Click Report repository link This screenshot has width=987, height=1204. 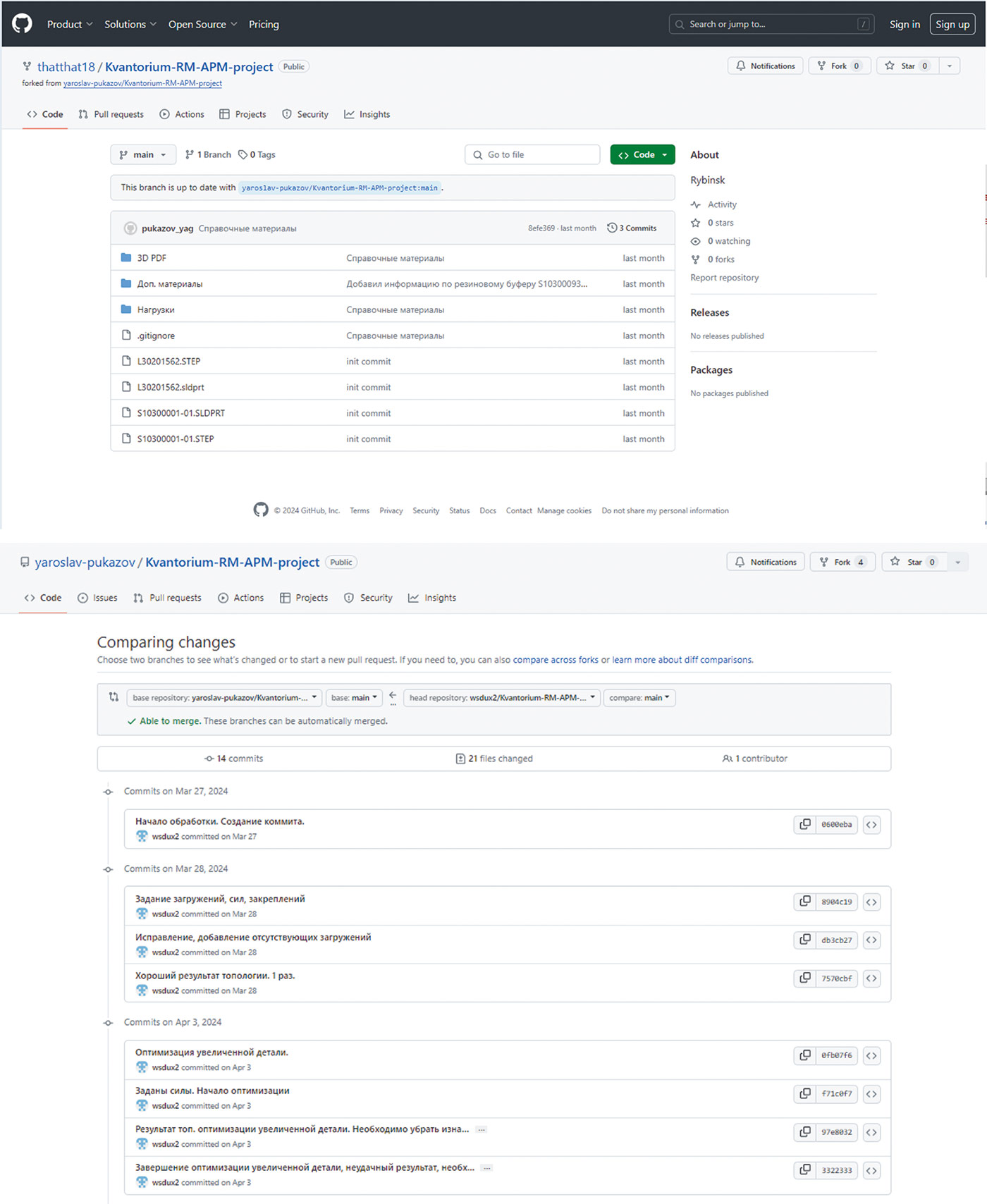[725, 278]
